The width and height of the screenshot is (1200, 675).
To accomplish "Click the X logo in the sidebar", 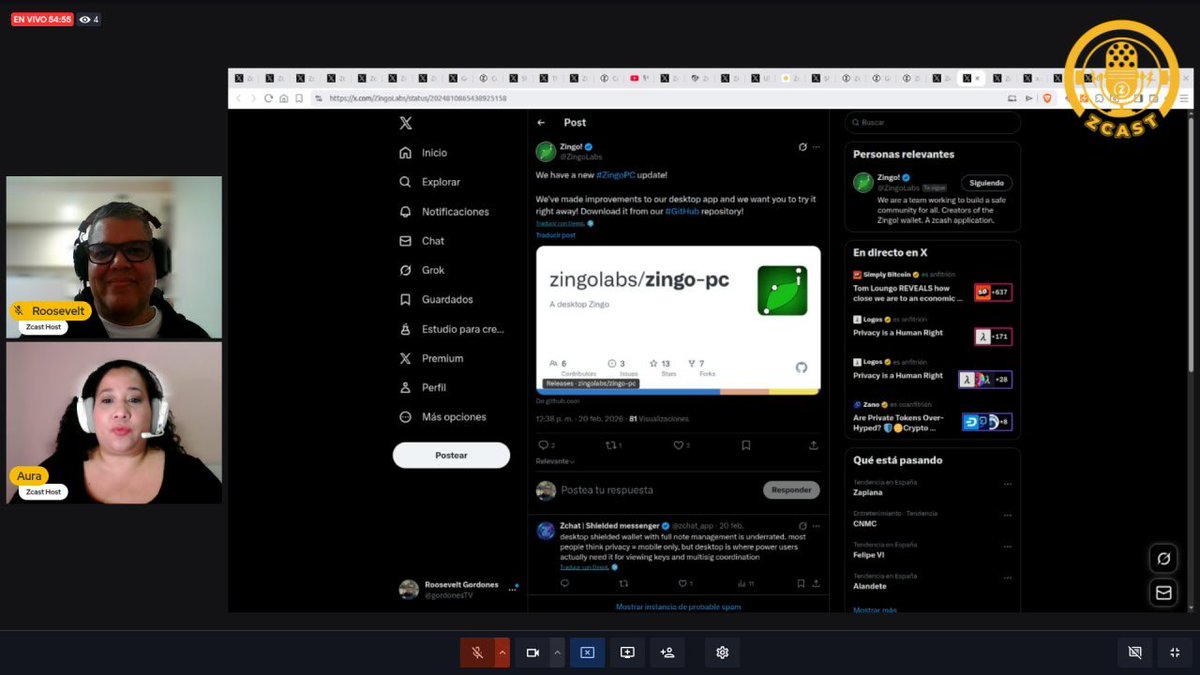I will click(x=405, y=124).
